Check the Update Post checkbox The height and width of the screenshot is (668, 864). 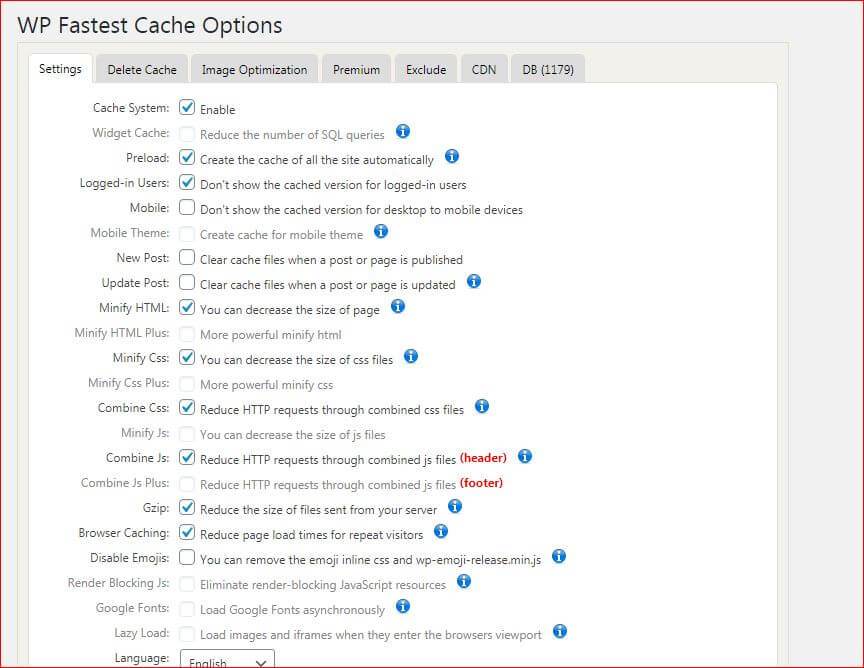point(187,282)
